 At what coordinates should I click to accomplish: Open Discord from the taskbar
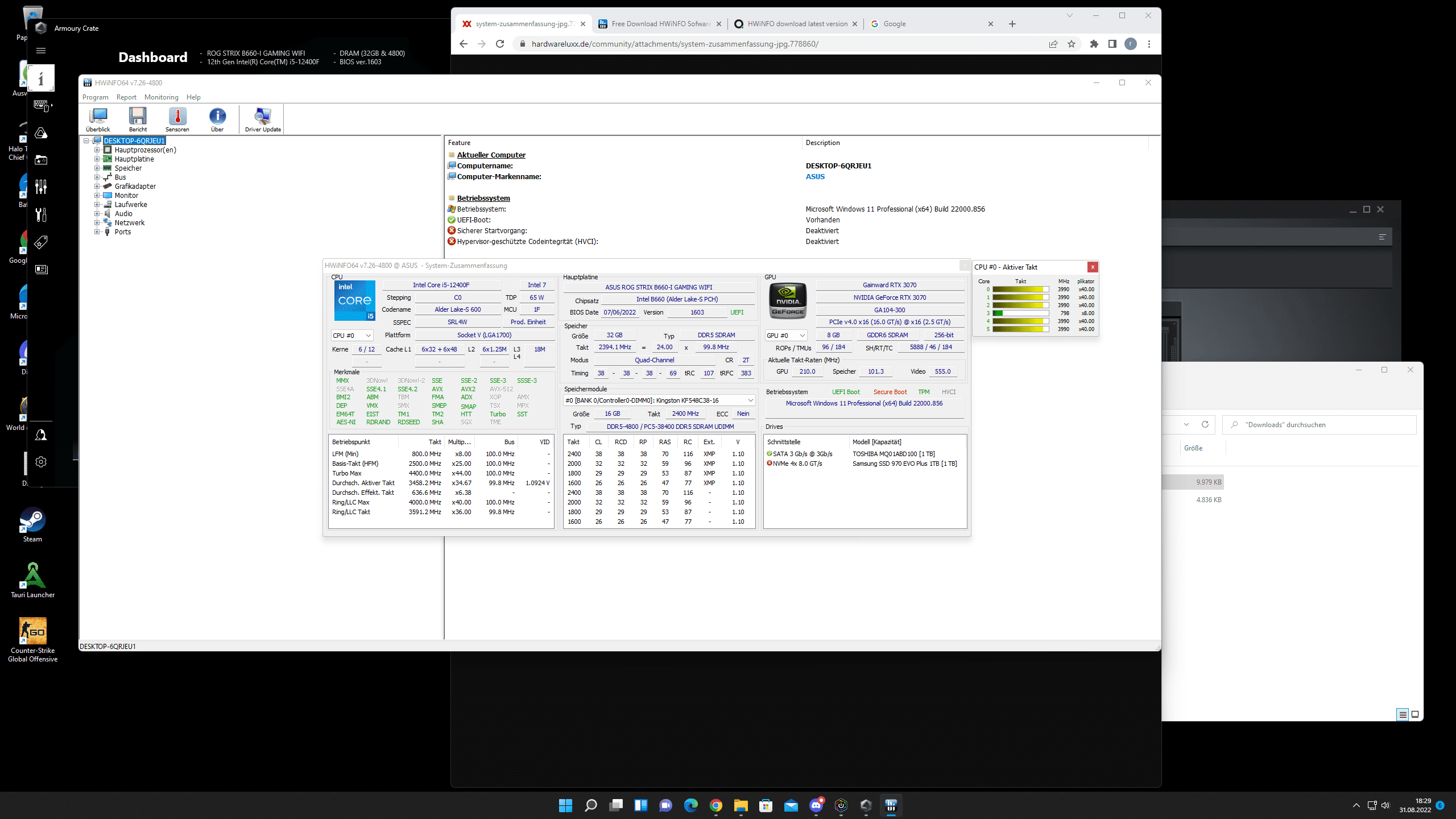[x=816, y=805]
